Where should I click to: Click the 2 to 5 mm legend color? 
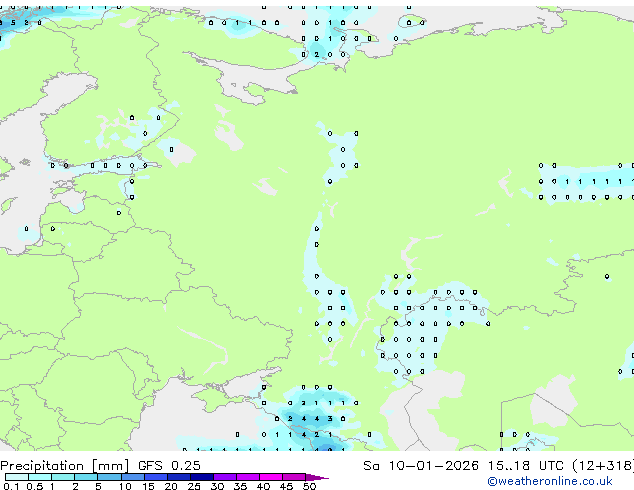(86, 477)
